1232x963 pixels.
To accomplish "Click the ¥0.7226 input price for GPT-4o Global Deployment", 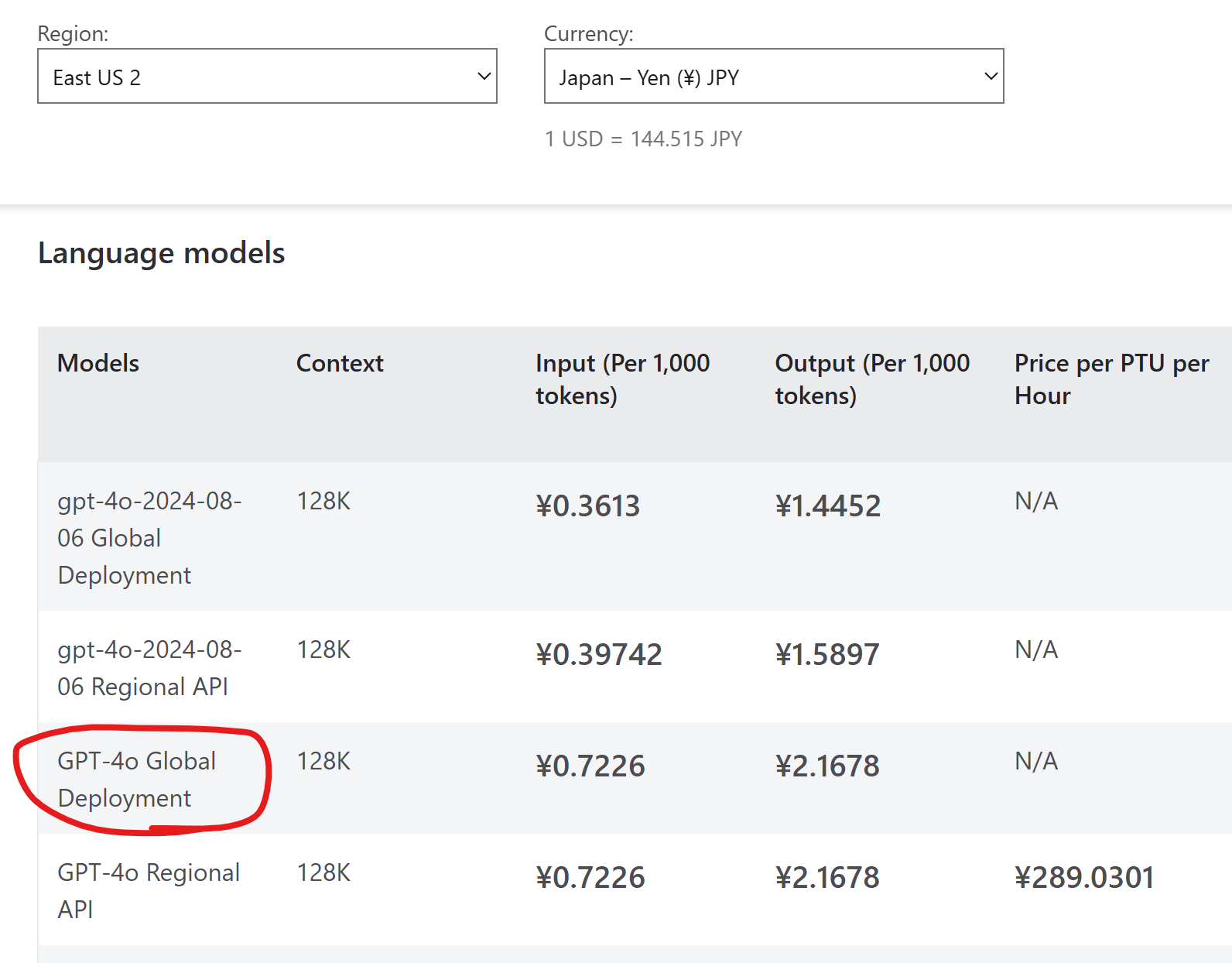I will (590, 766).
